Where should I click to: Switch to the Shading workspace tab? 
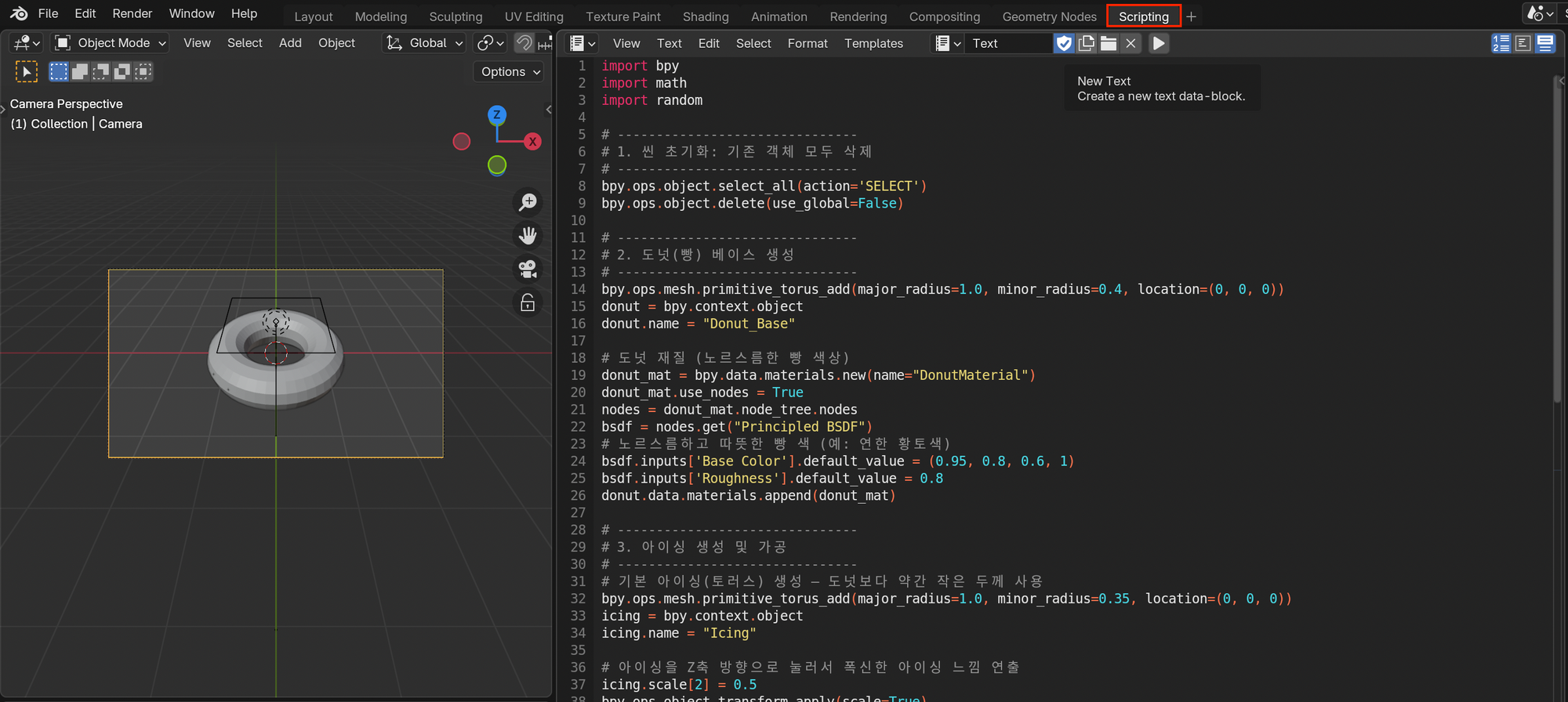[x=705, y=16]
